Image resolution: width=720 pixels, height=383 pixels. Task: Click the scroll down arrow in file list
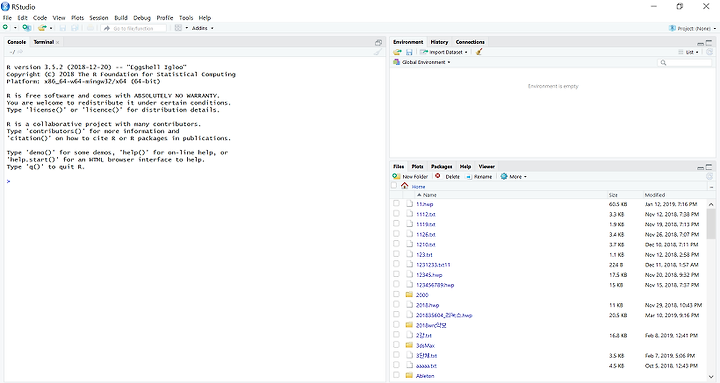pyautogui.click(x=711, y=376)
